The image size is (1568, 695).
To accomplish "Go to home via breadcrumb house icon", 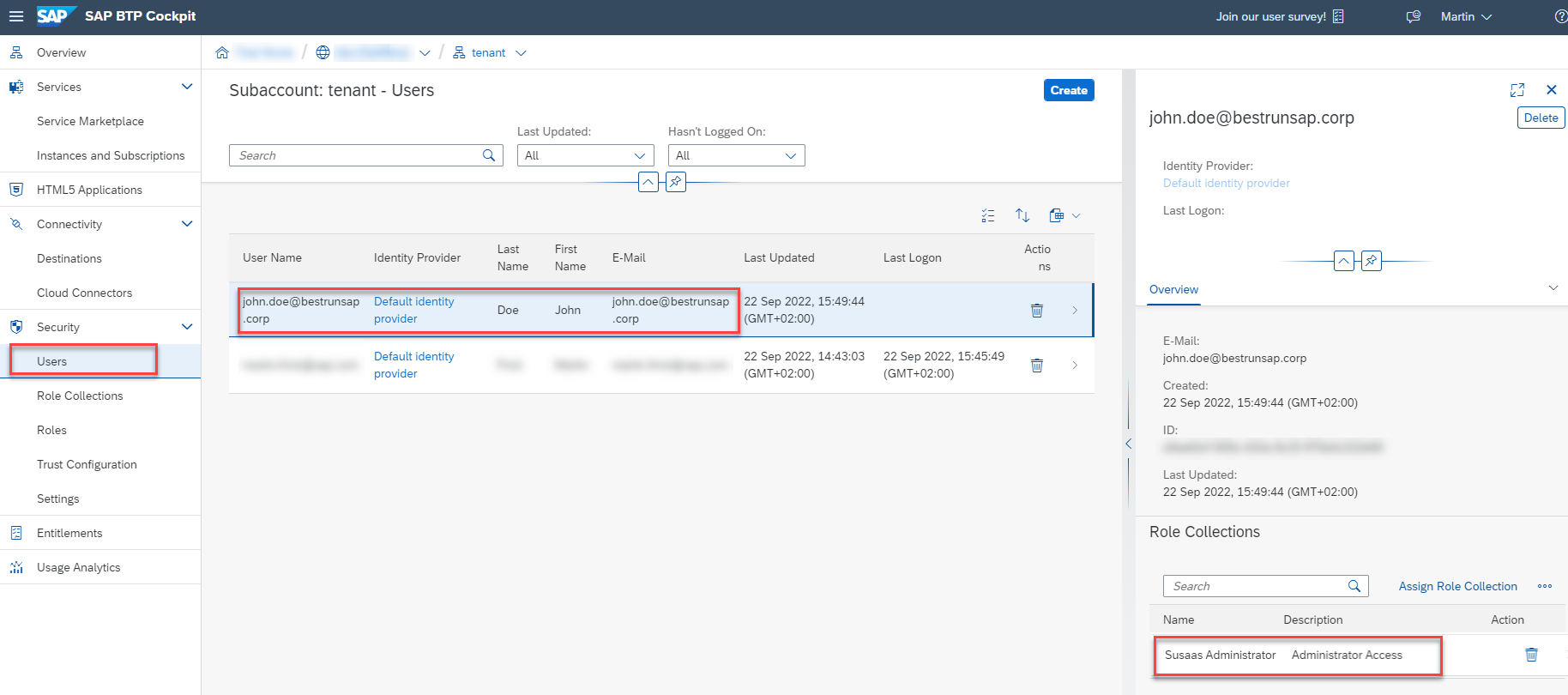I will [x=222, y=52].
